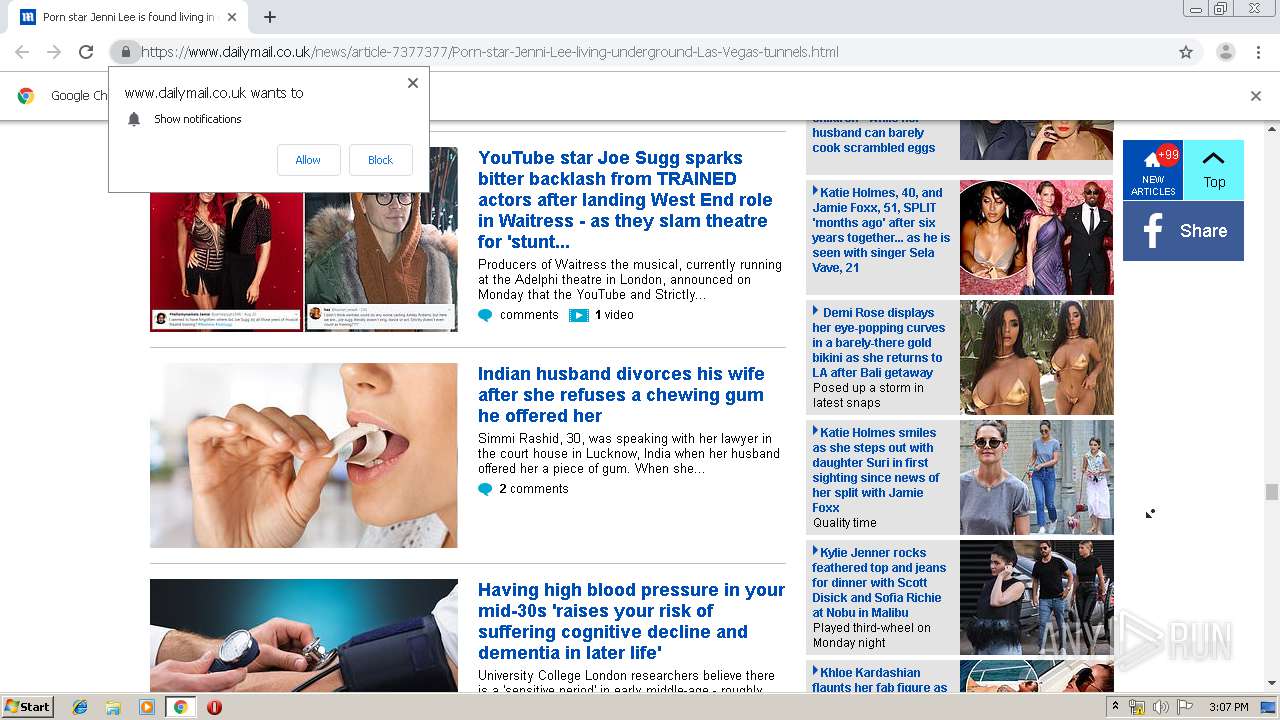This screenshot has width=1280, height=720.
Task: Click the Demi Rose sidebar thumbnail
Action: [1036, 357]
